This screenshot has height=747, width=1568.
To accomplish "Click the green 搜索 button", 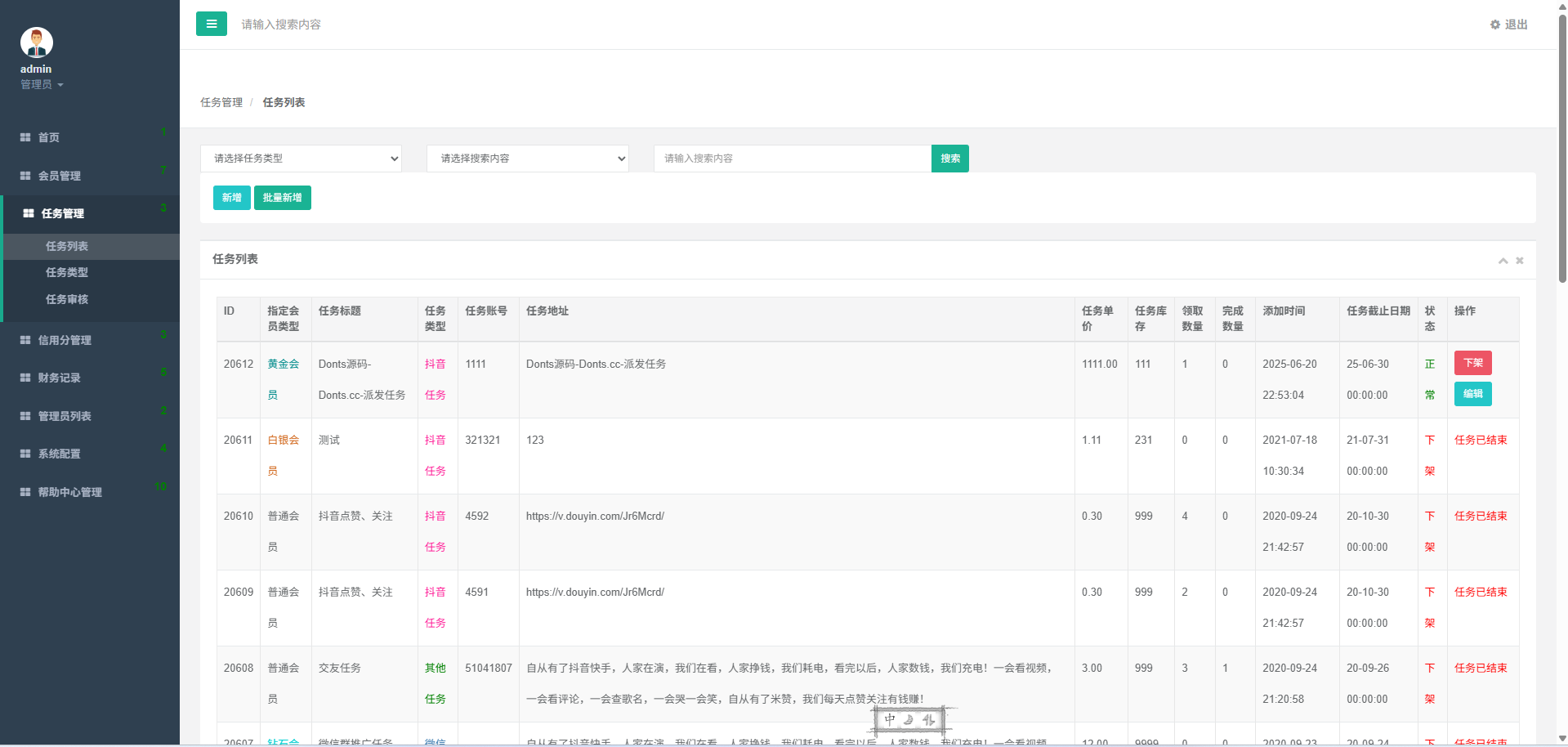I will pos(950,159).
